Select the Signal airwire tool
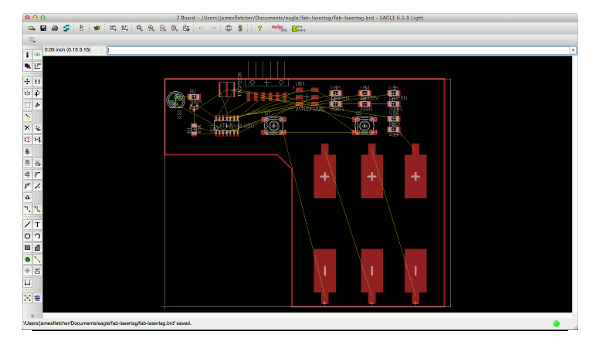The height and width of the screenshot is (360, 600). click(37, 259)
